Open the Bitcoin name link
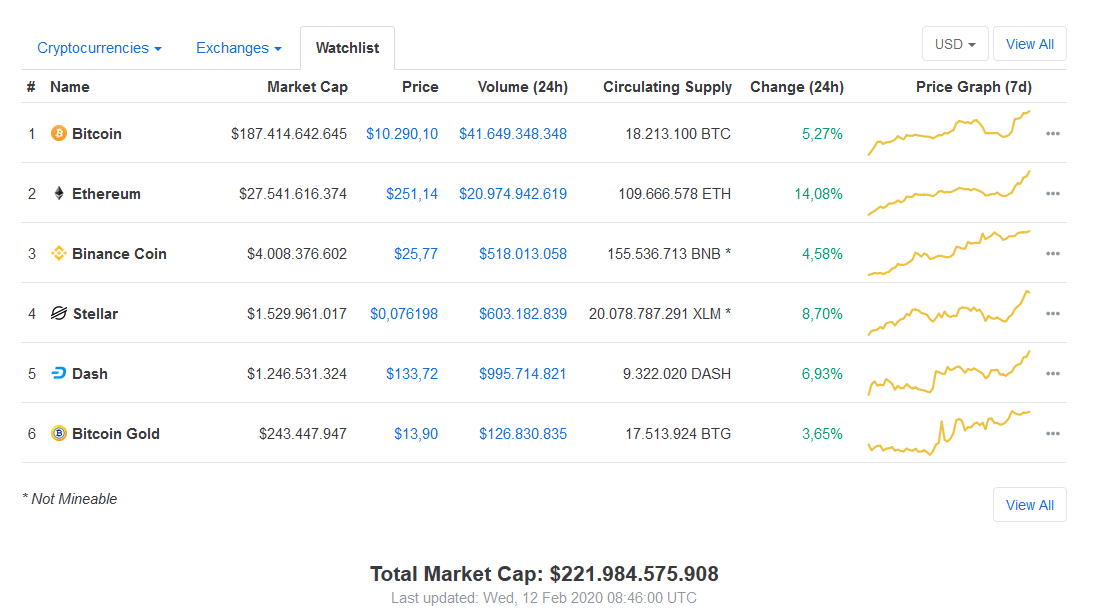Viewport: 1105px width, 615px height. click(97, 134)
